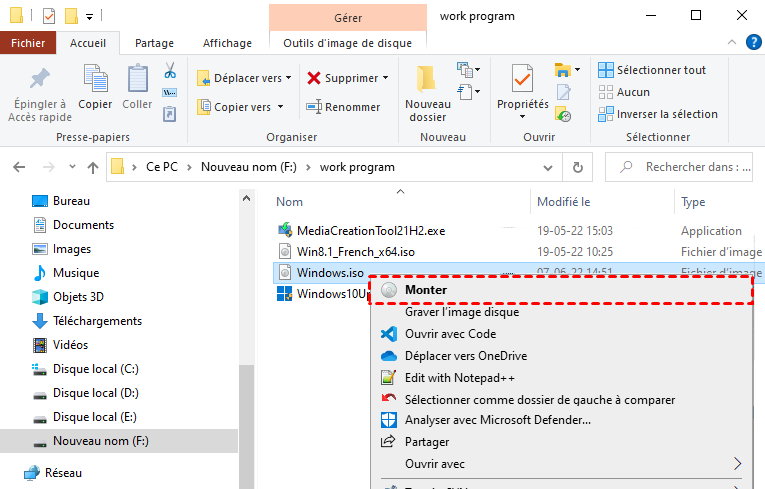
Task: Click the new item icon in Nouveau group
Action: click(468, 70)
